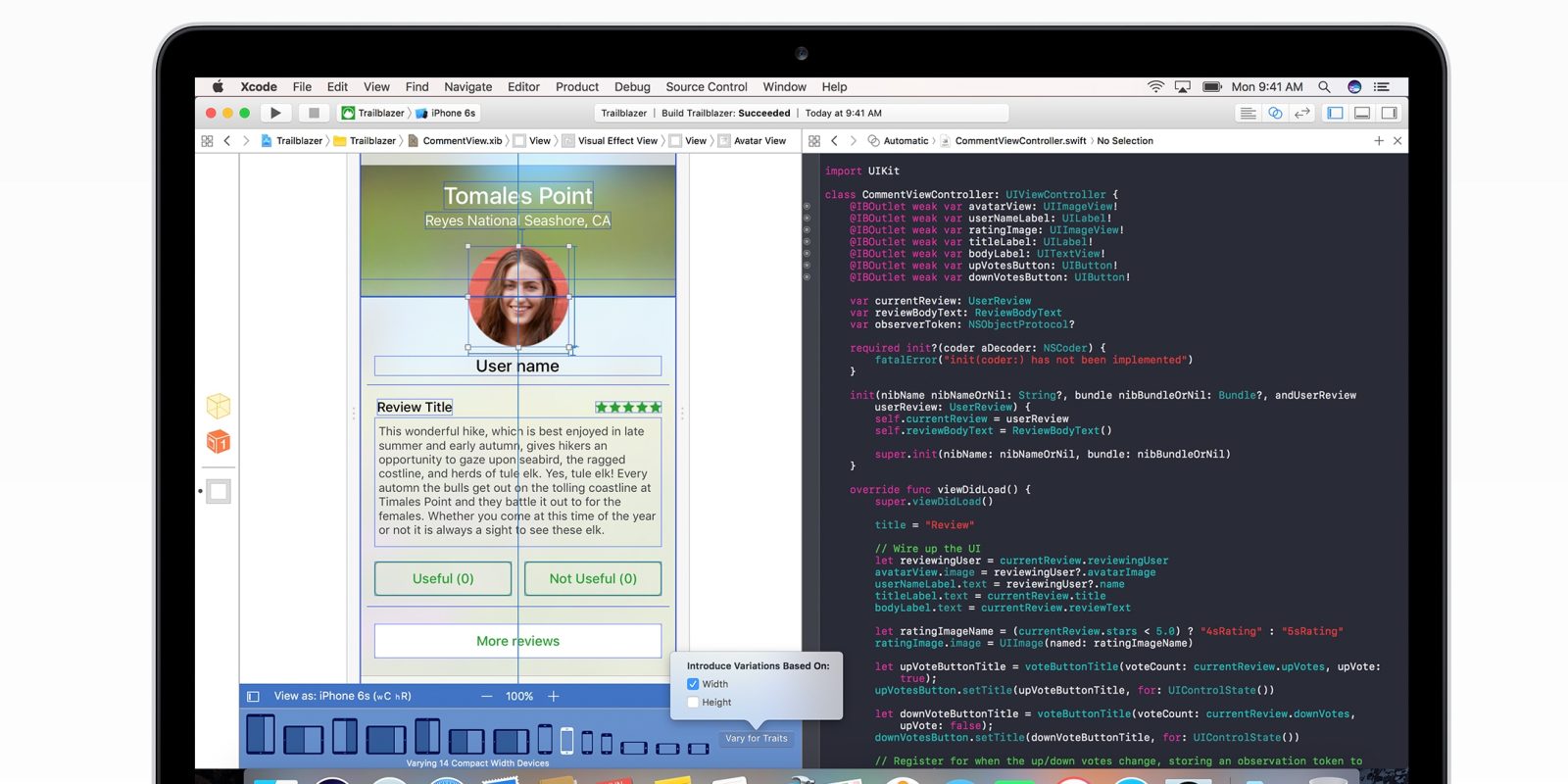
Task: Hide the Navigator panel
Action: (1335, 113)
